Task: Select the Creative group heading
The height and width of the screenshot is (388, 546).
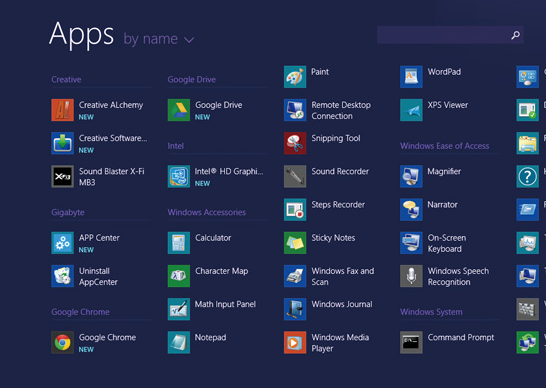Action: [x=66, y=79]
